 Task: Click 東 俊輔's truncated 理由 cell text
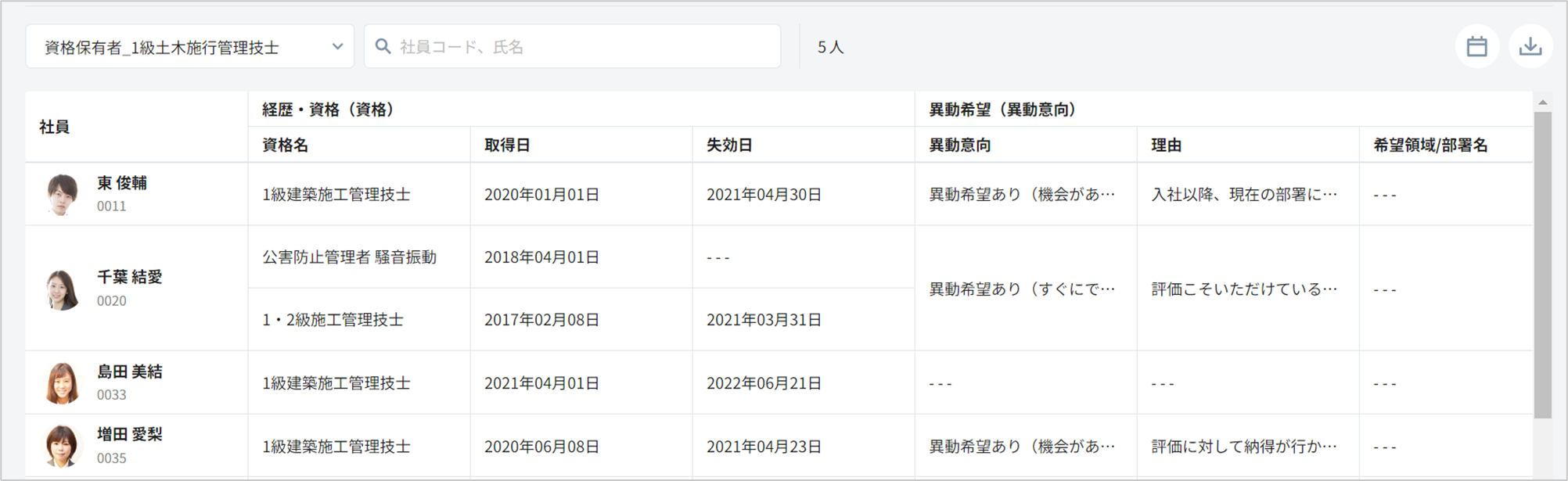[1244, 195]
